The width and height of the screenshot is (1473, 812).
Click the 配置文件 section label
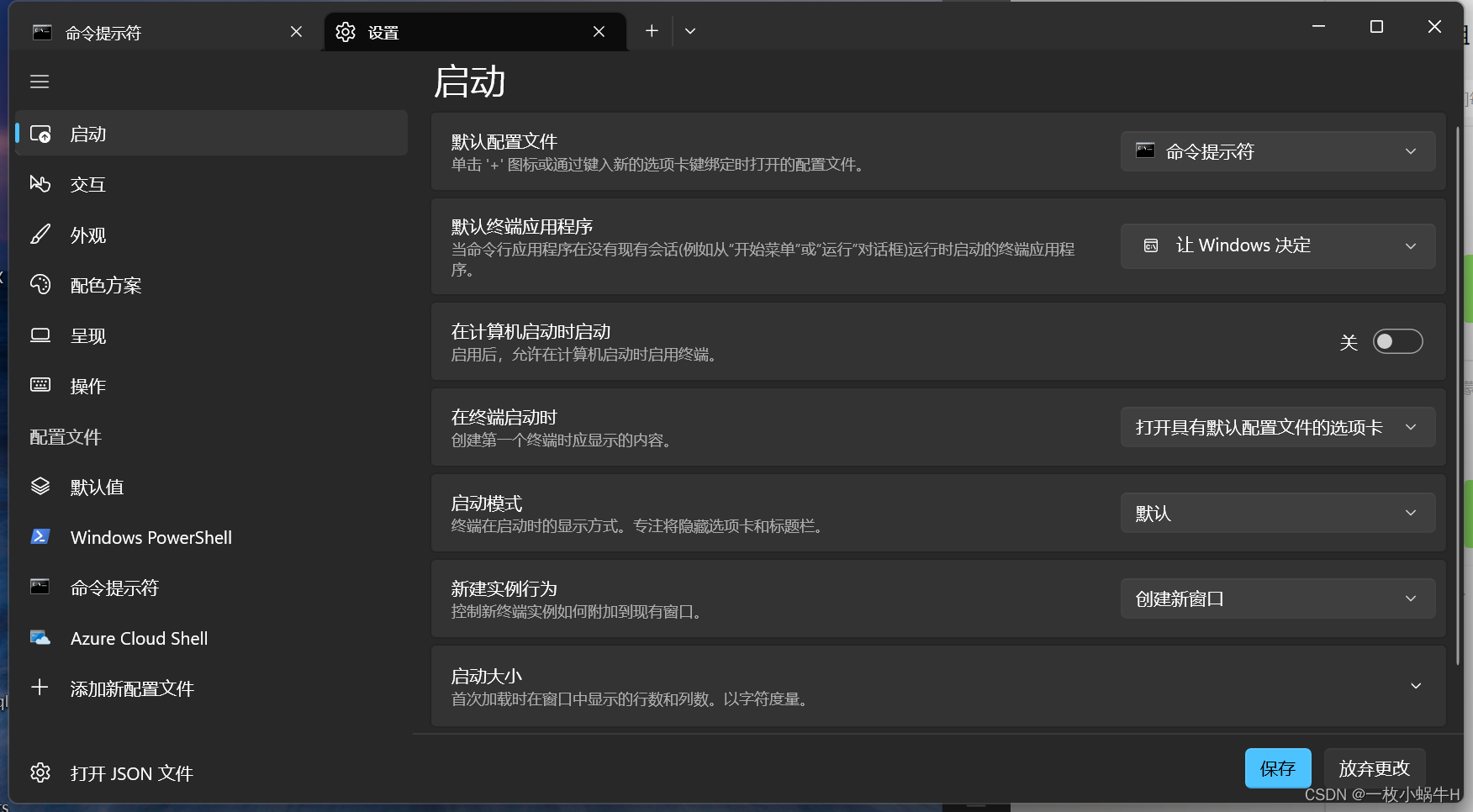click(x=66, y=437)
